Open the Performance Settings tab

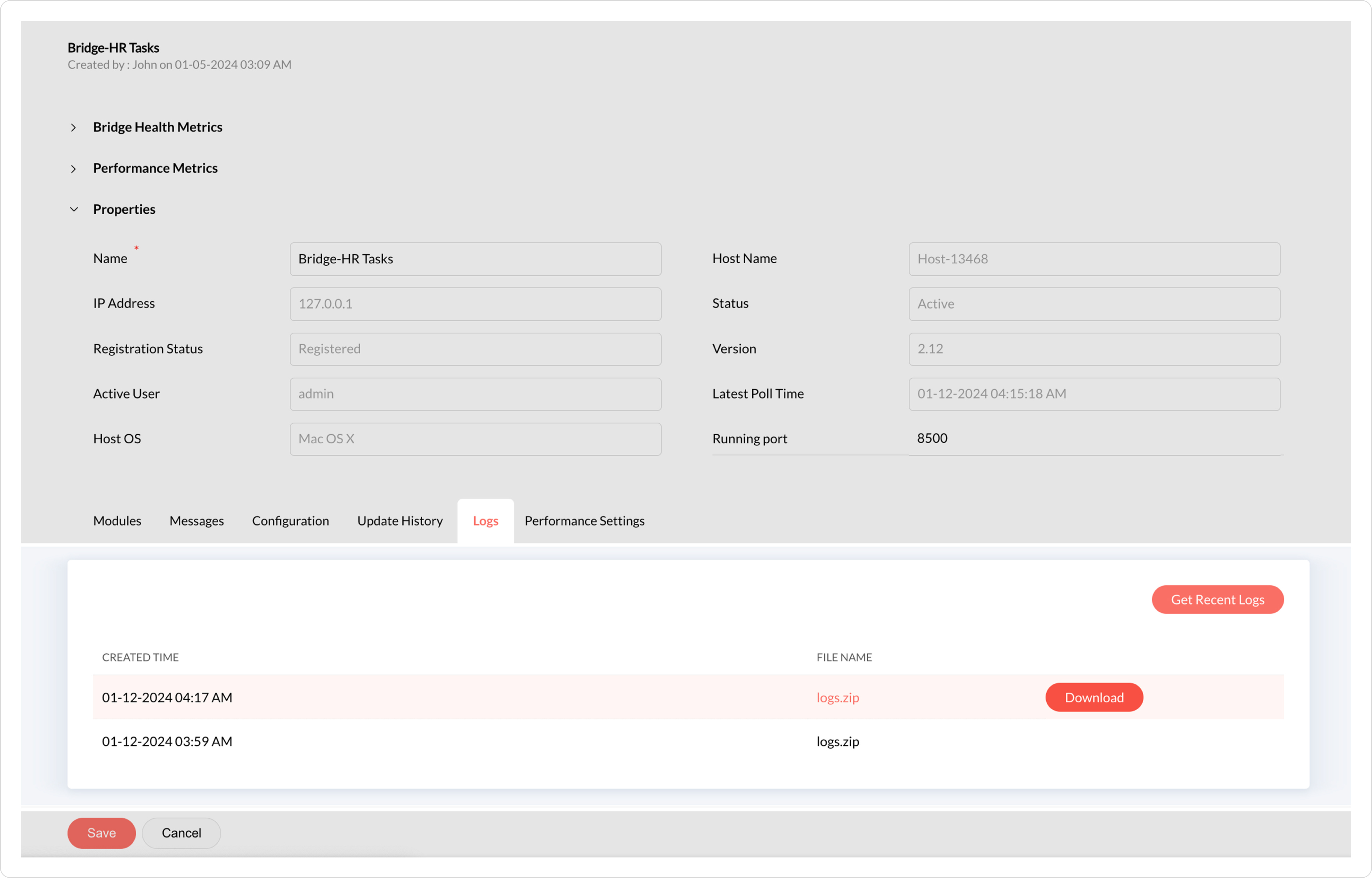584,521
